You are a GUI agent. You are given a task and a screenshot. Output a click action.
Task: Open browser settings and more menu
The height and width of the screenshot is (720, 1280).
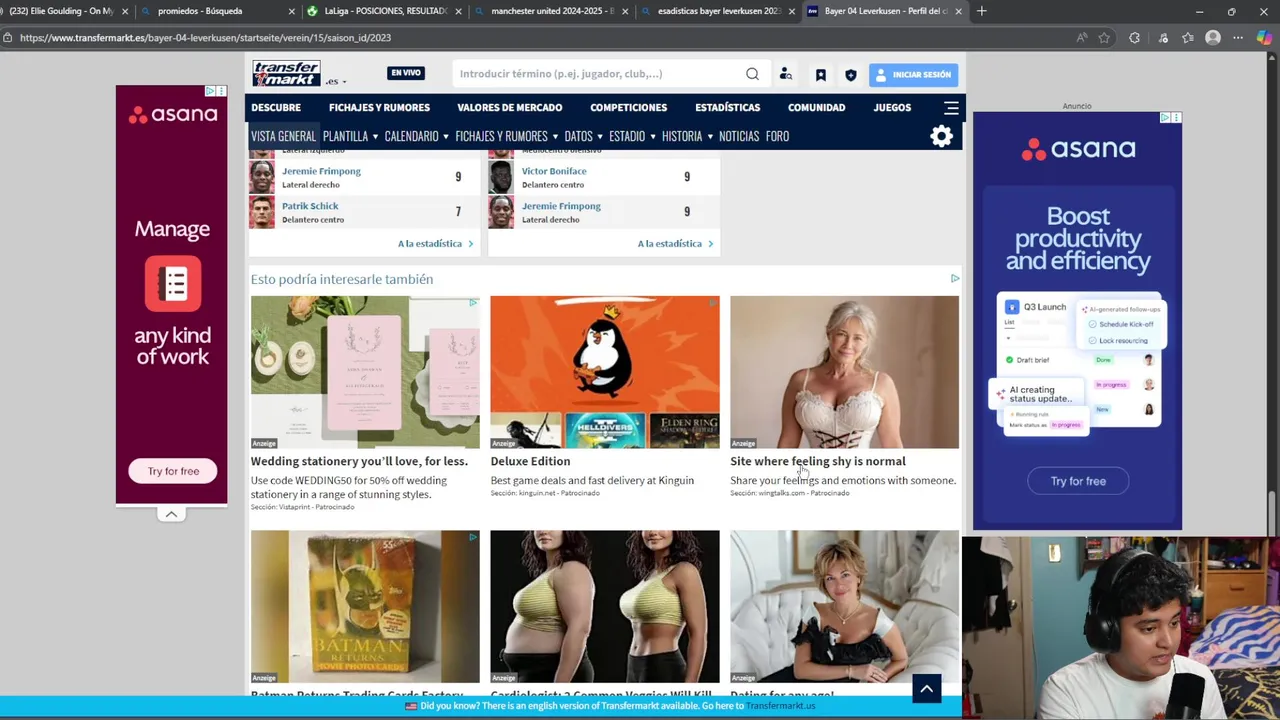tap(1238, 38)
